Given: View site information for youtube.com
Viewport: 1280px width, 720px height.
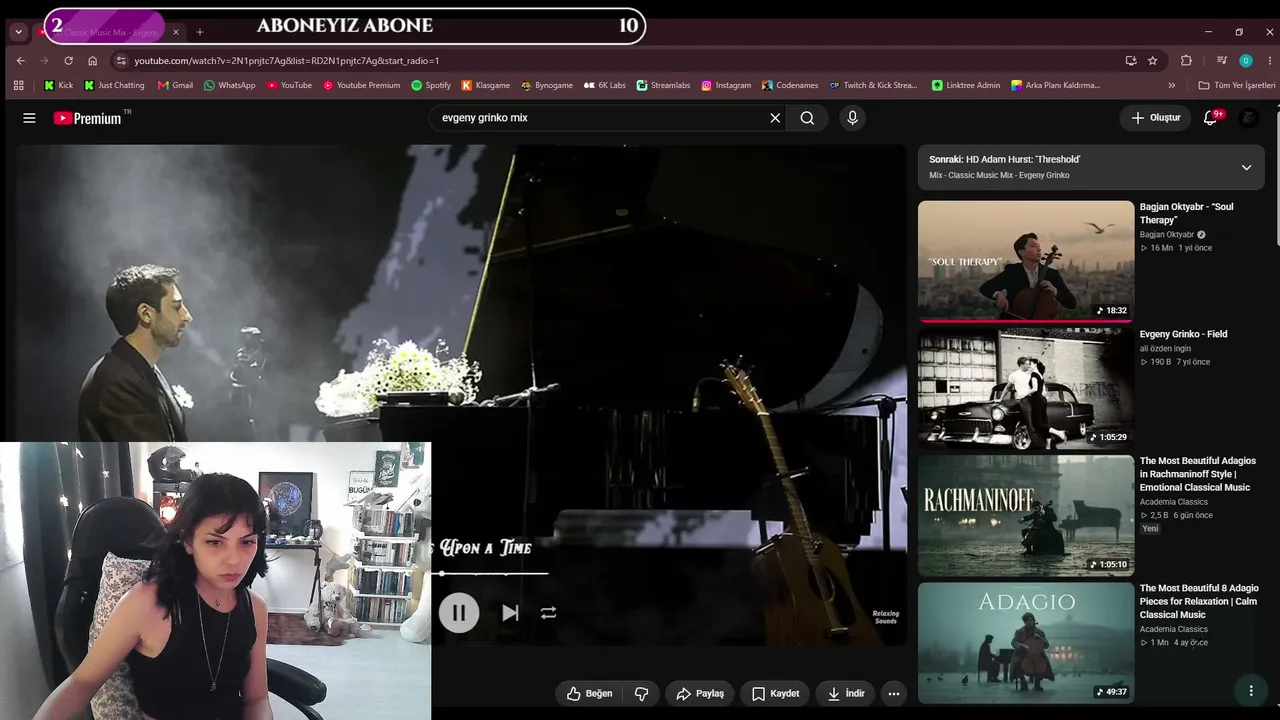Looking at the screenshot, I should (x=121, y=60).
